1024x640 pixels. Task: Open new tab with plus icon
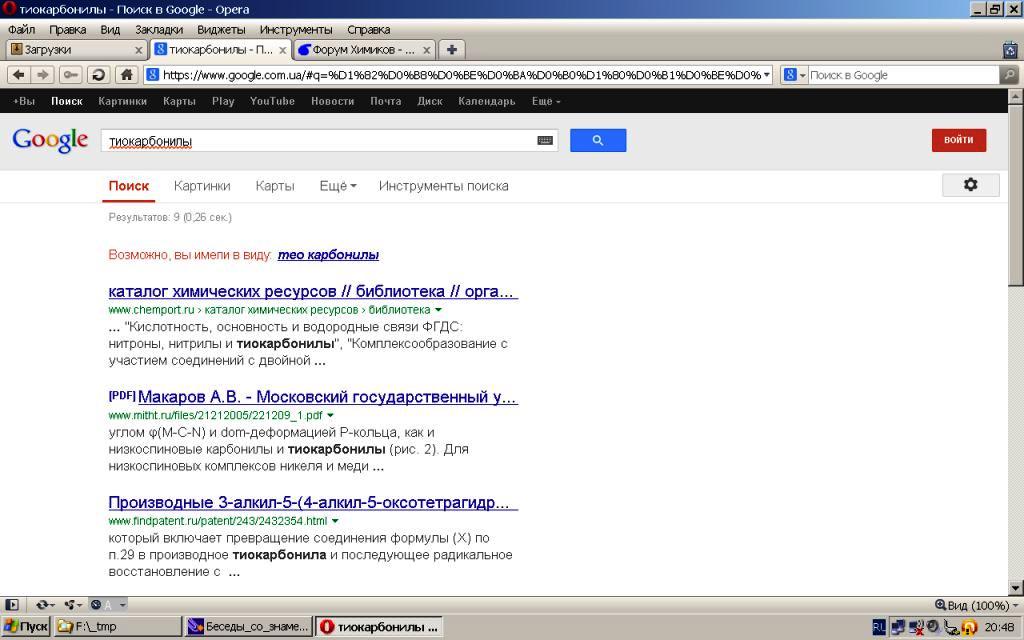pyautogui.click(x=452, y=49)
